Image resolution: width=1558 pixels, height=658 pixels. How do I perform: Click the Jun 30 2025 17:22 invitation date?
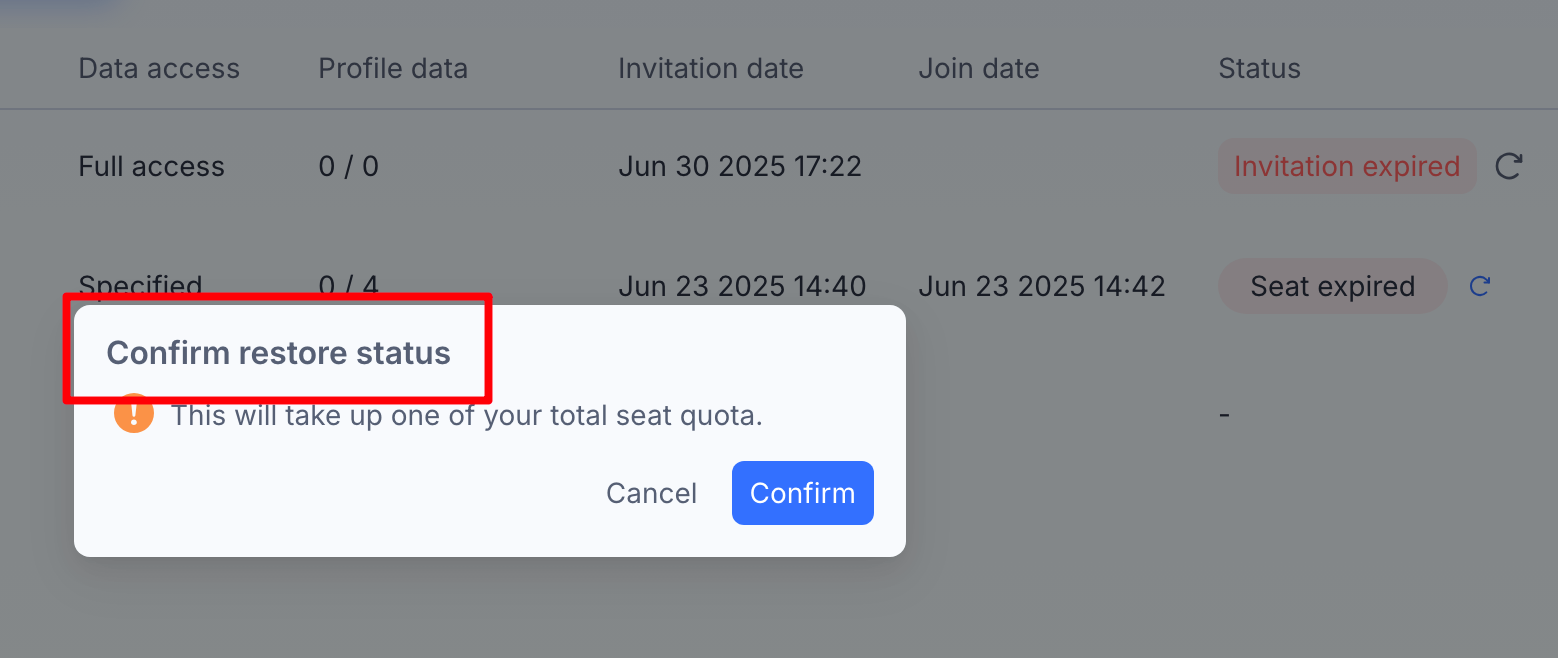740,166
